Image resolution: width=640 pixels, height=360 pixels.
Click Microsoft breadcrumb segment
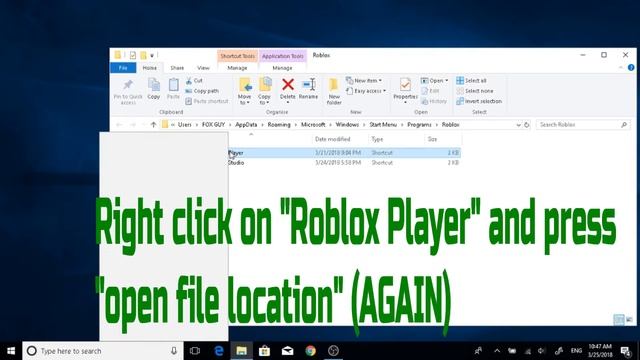(313, 125)
